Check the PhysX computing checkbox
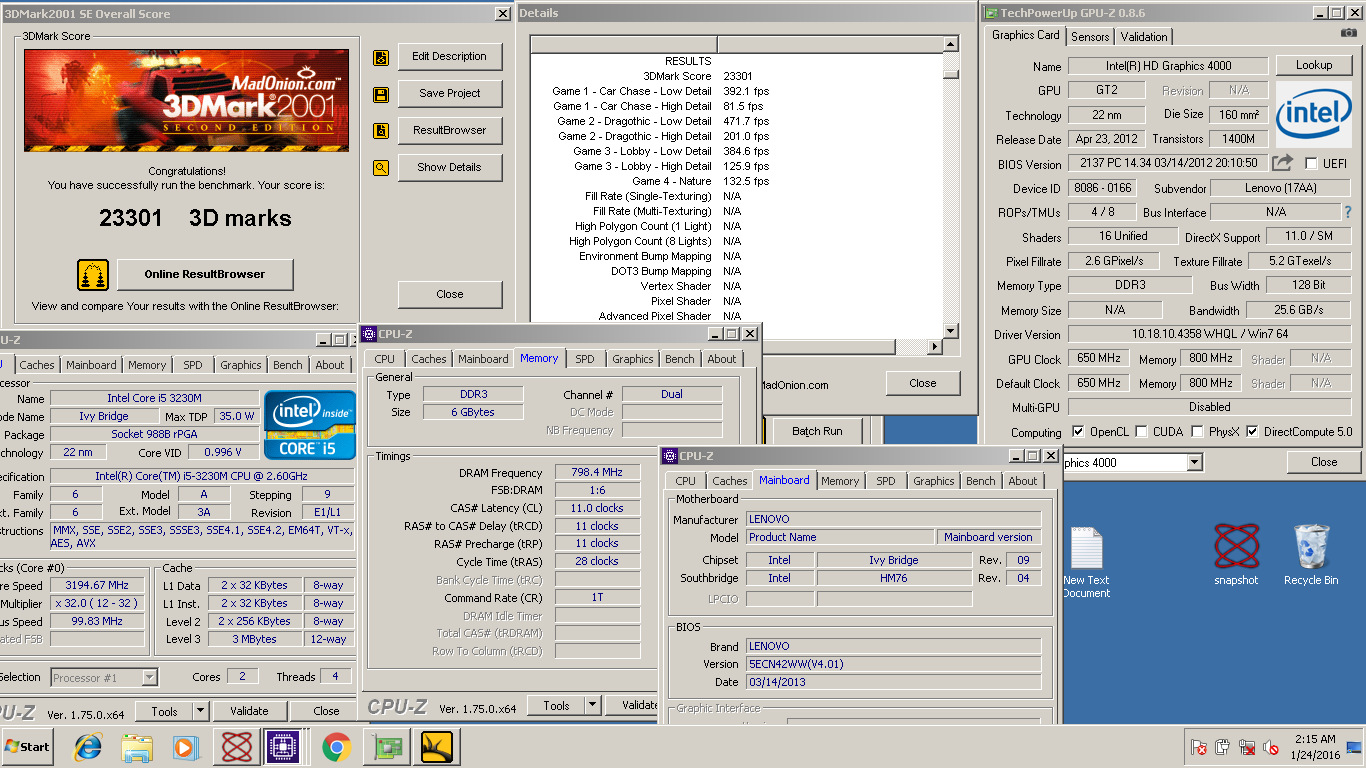 point(1197,432)
